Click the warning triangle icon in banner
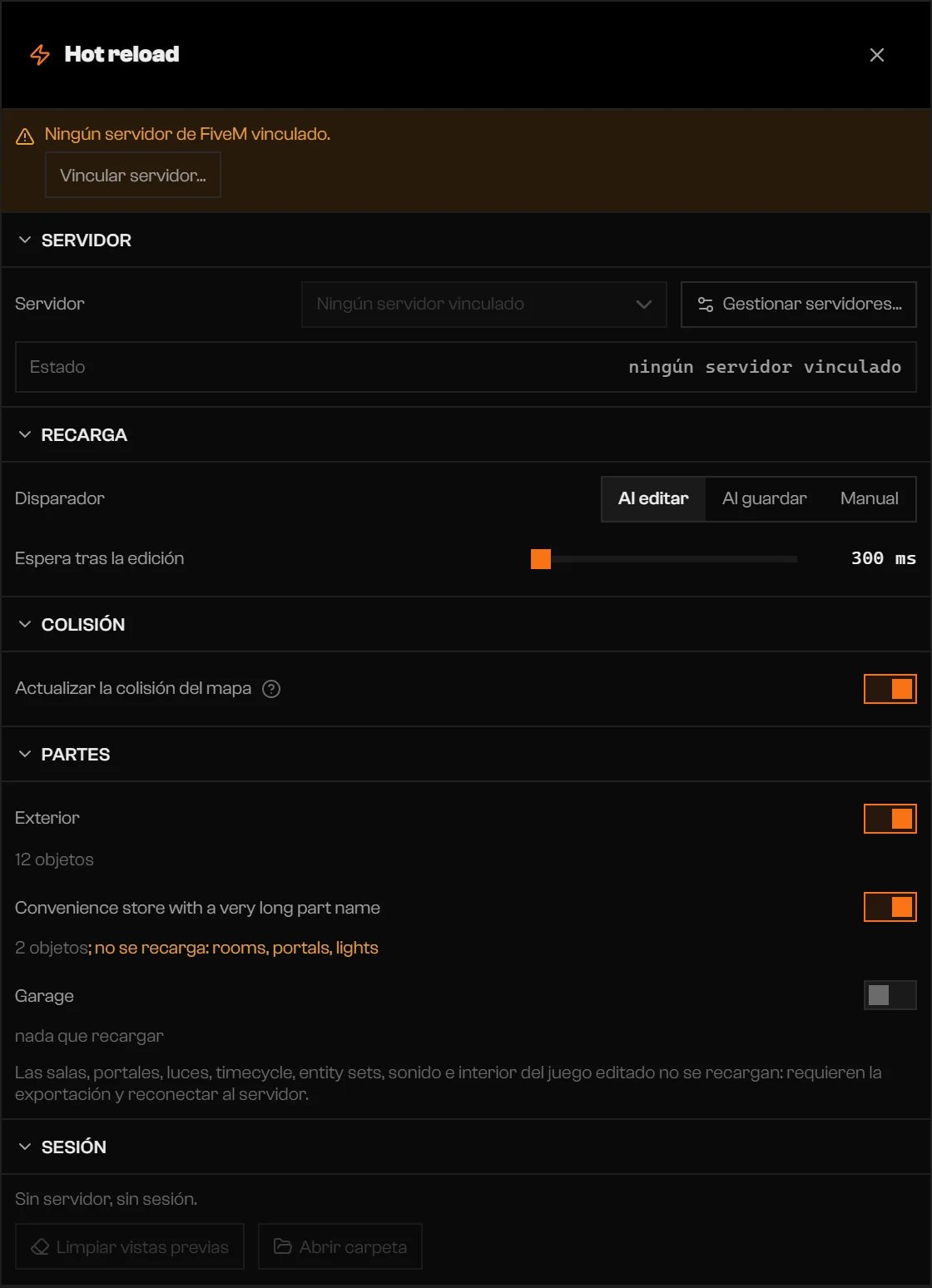Screen dimensions: 932x1288 [x=25, y=136]
